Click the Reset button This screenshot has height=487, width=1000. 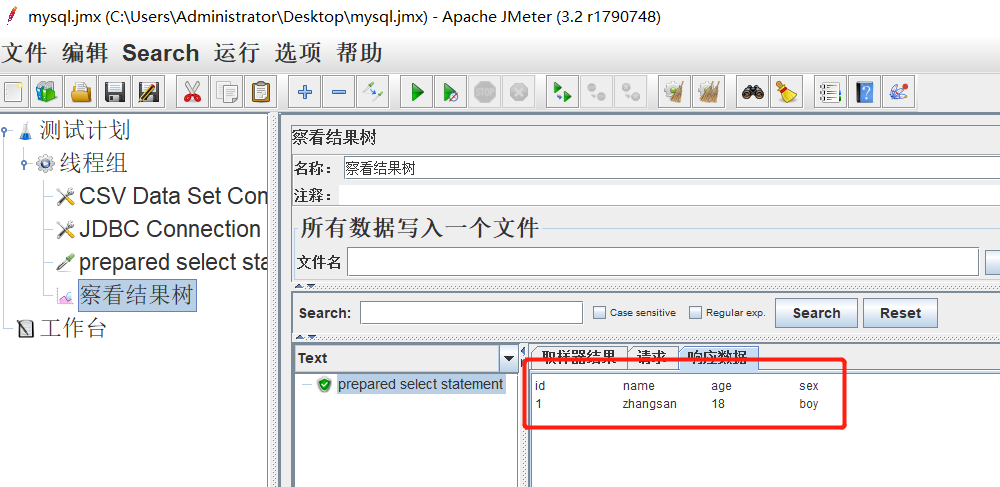click(x=901, y=313)
